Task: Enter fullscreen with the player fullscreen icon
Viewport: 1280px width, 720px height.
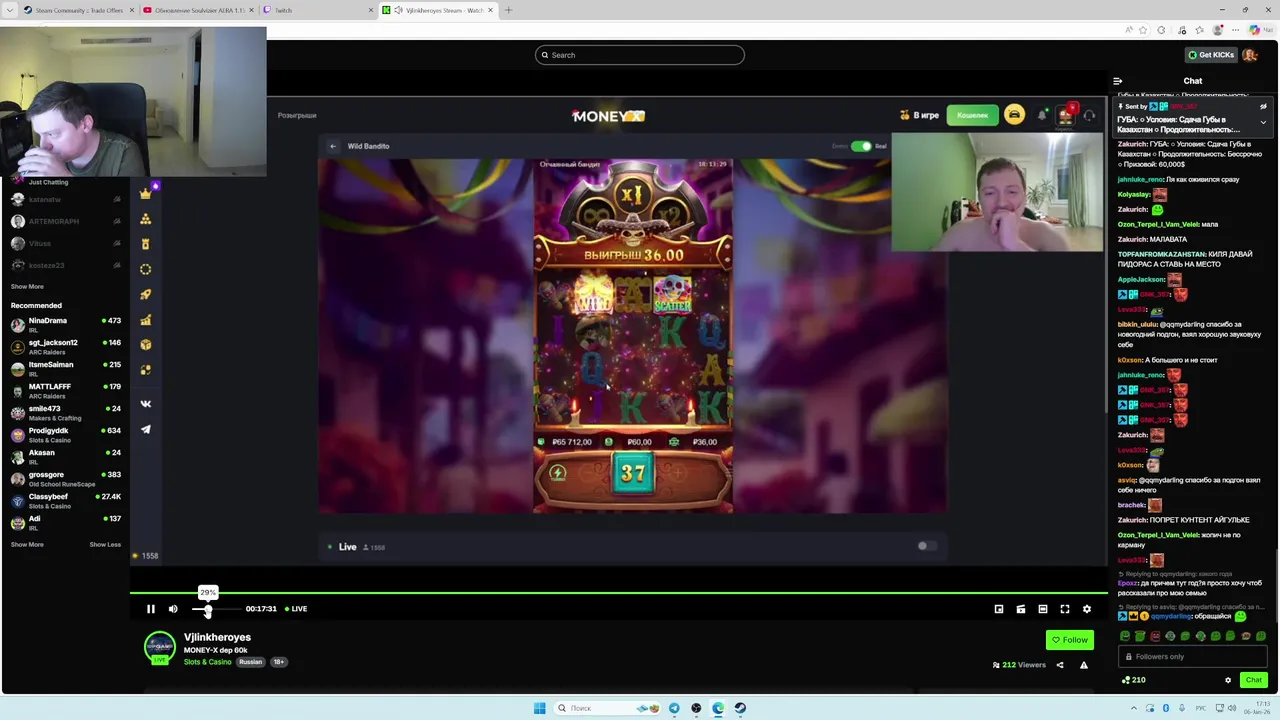Action: point(1065,609)
